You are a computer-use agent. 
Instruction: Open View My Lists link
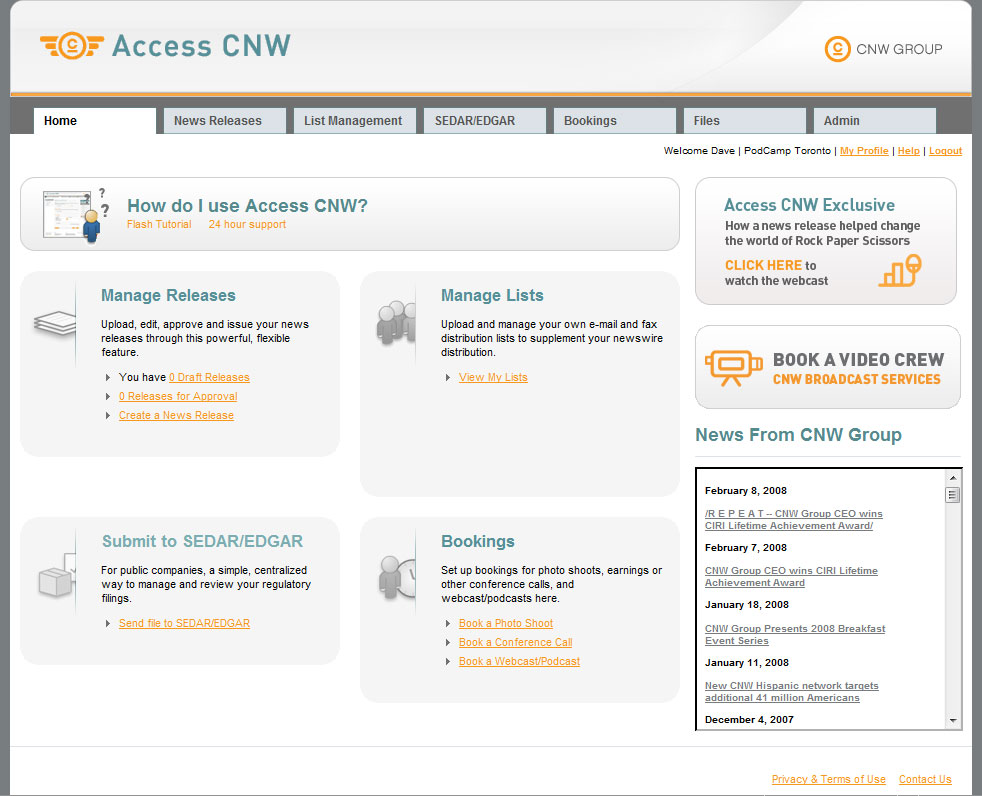coord(493,378)
